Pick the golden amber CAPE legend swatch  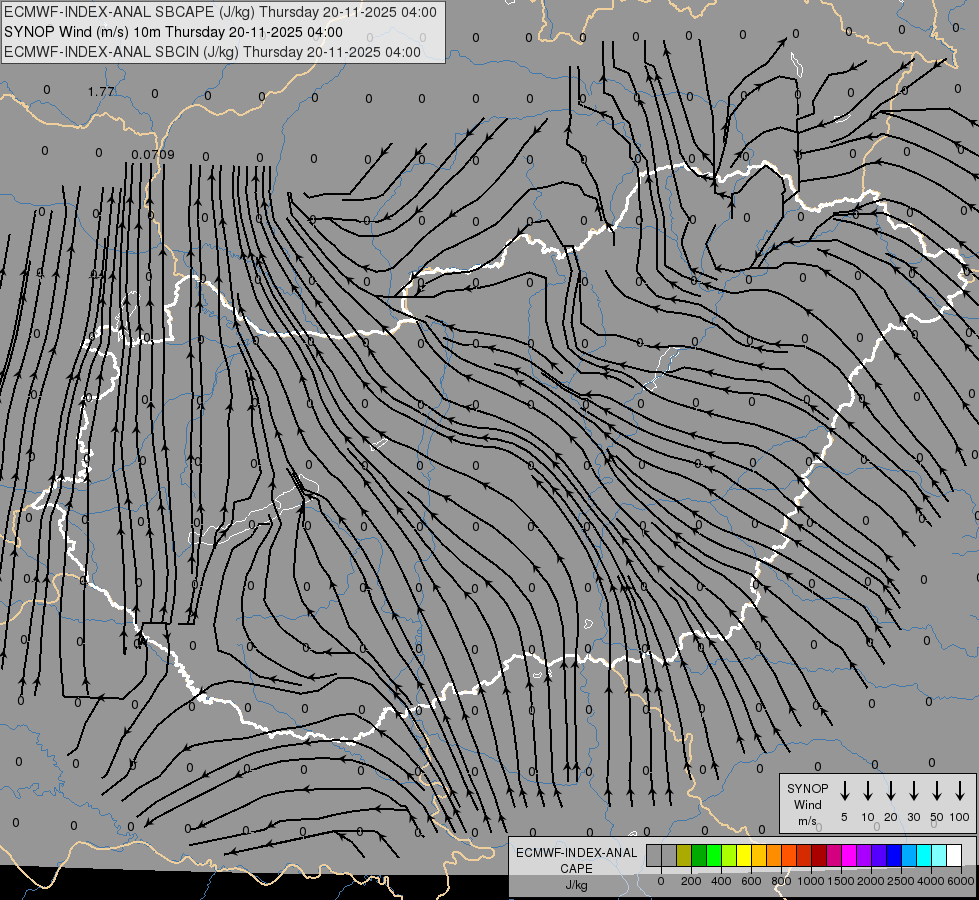click(x=759, y=855)
